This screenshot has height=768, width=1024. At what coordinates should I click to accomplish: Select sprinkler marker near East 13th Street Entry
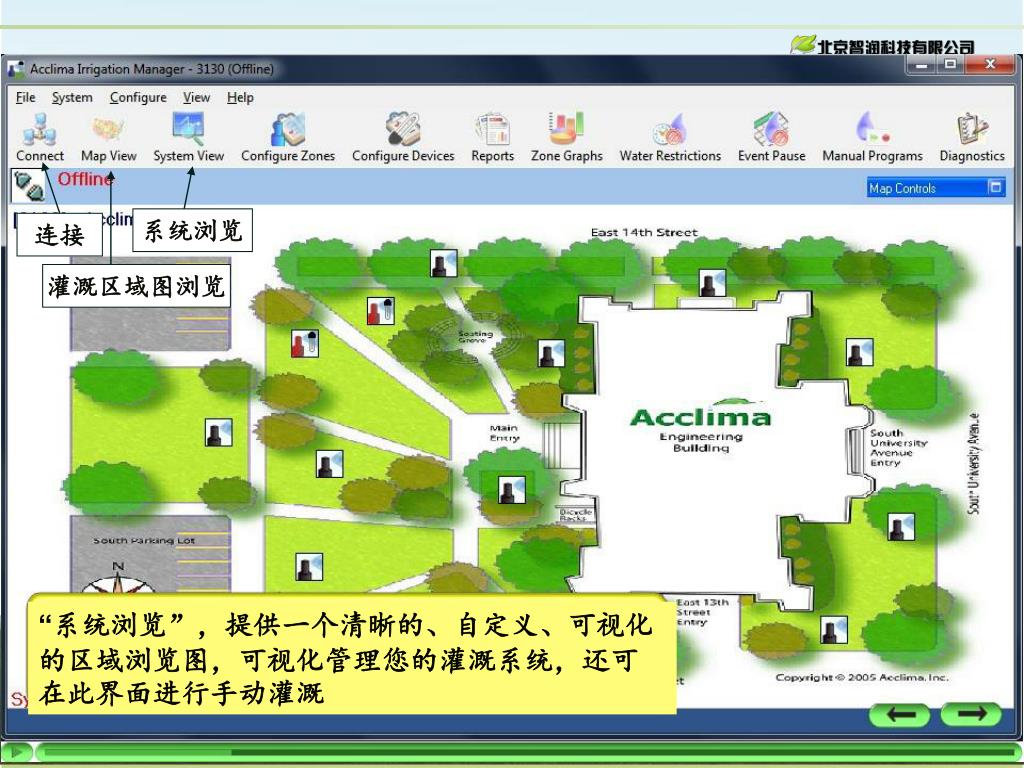coord(833,630)
